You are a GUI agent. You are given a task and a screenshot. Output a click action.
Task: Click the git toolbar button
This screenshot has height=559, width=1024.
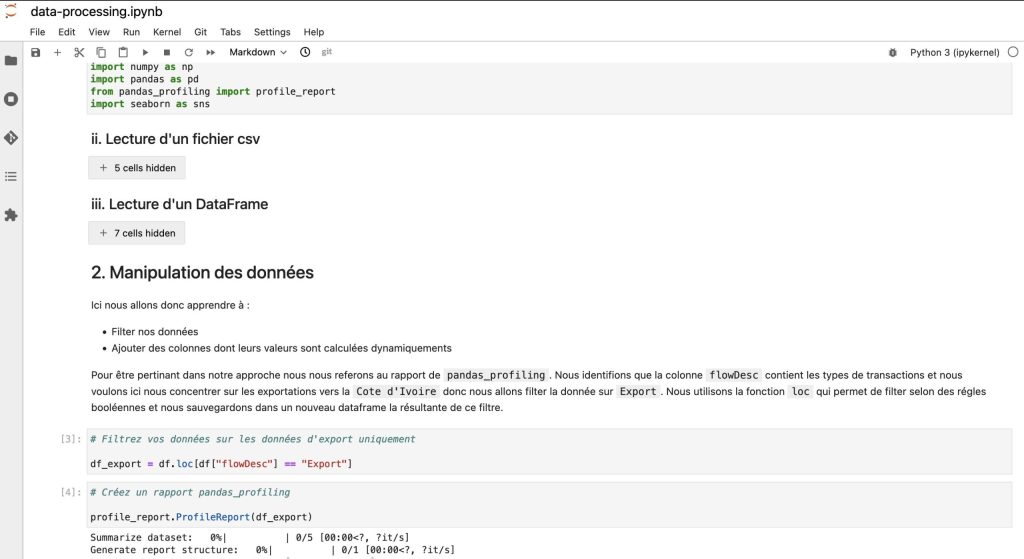coord(327,52)
